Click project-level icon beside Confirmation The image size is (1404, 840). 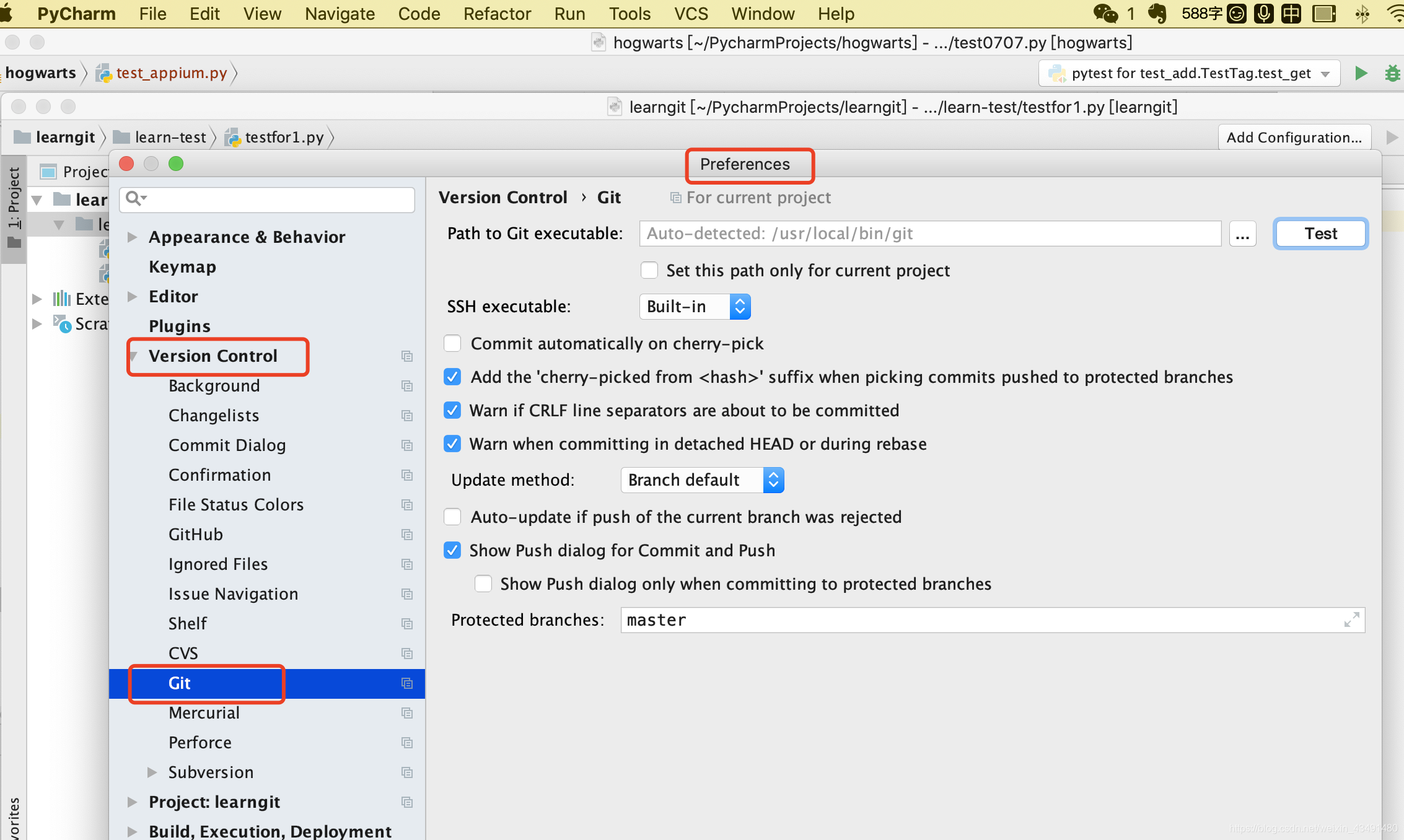(x=407, y=475)
